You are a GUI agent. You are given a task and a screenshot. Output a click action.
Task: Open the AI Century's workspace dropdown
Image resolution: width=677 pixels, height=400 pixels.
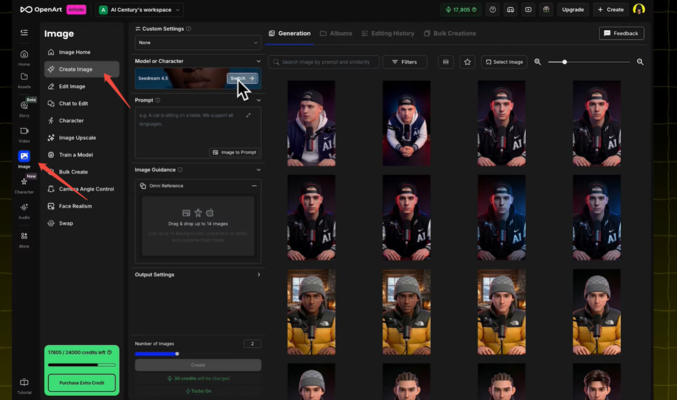coord(139,9)
